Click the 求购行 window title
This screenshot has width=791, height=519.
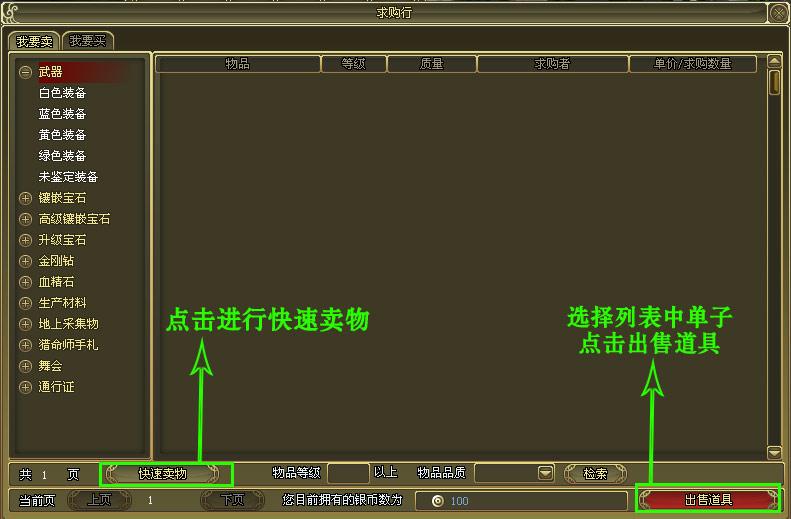point(394,13)
